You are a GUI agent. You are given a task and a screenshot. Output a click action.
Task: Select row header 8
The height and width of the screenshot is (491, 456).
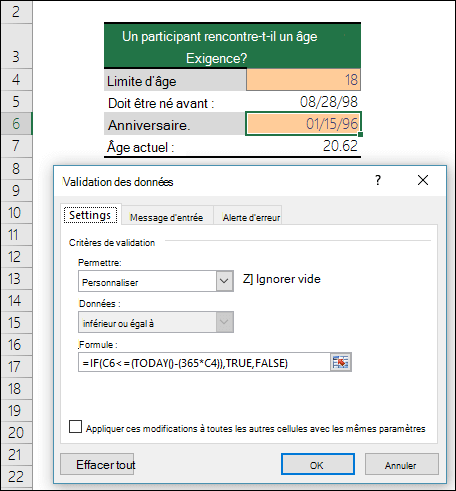pos(16,168)
